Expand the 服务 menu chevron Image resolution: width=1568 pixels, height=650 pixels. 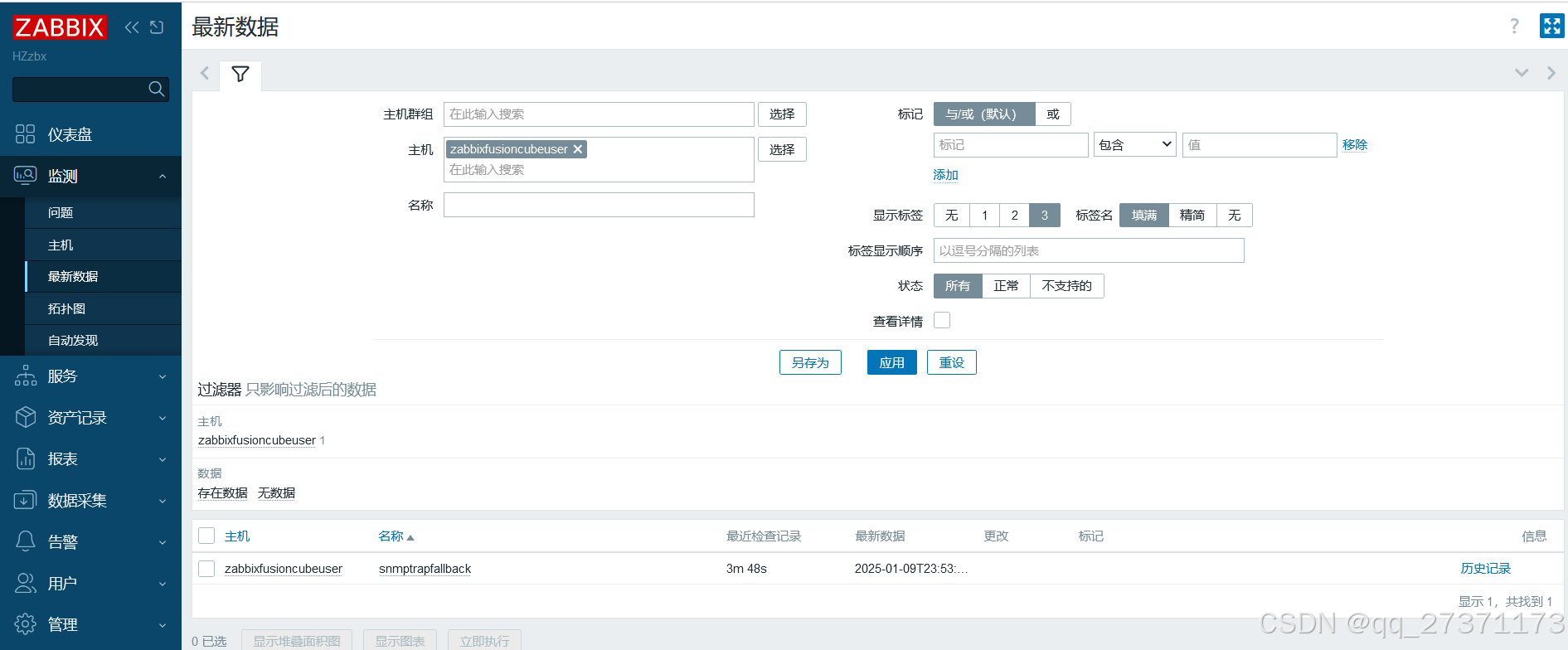coord(163,376)
